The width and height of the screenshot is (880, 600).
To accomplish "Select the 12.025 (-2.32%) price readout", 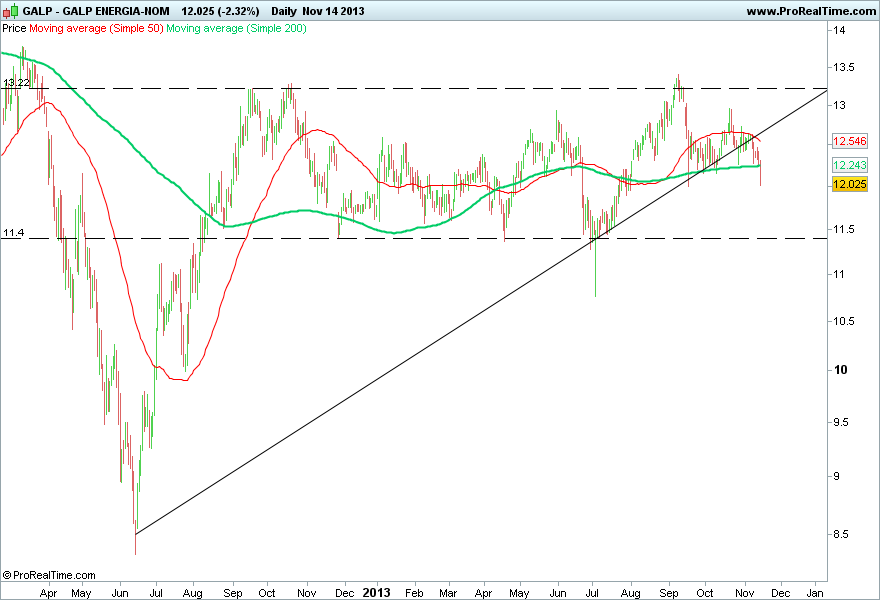I will (x=220, y=11).
